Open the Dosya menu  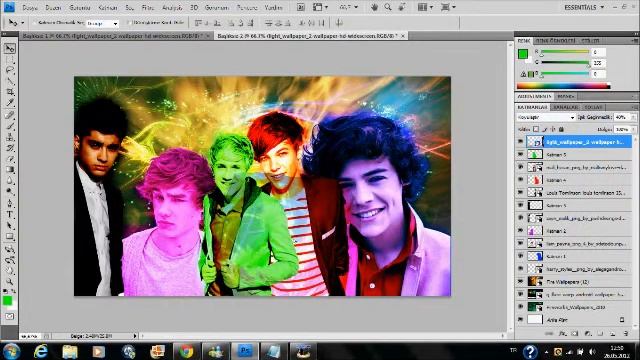click(x=30, y=7)
